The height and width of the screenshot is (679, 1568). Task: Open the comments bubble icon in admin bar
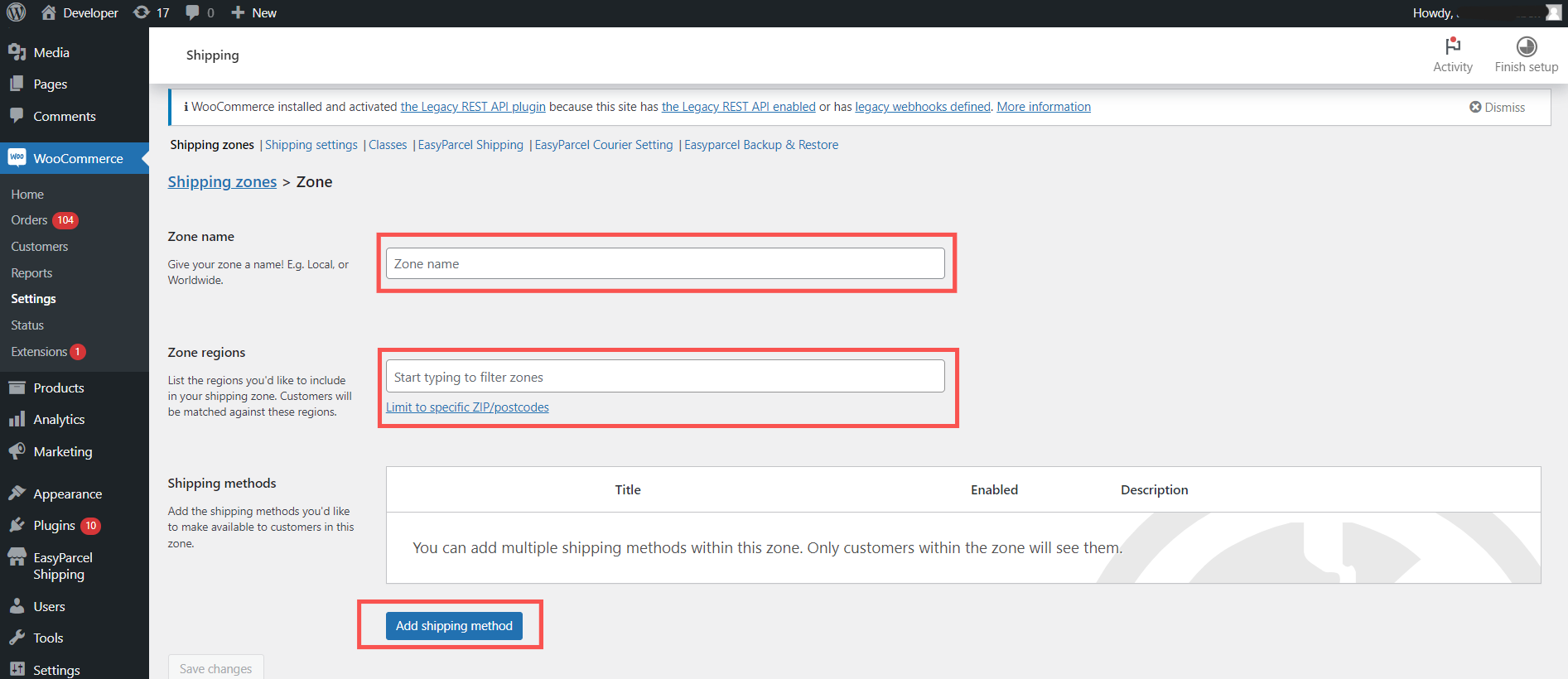(192, 12)
